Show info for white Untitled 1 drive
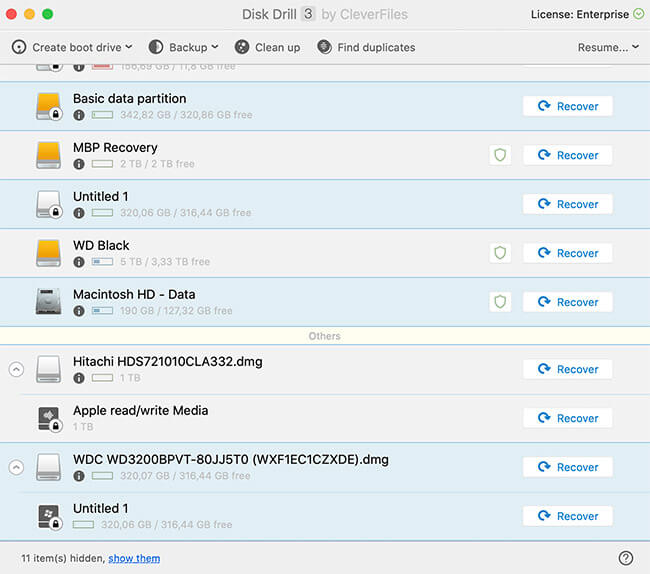 tap(79, 213)
